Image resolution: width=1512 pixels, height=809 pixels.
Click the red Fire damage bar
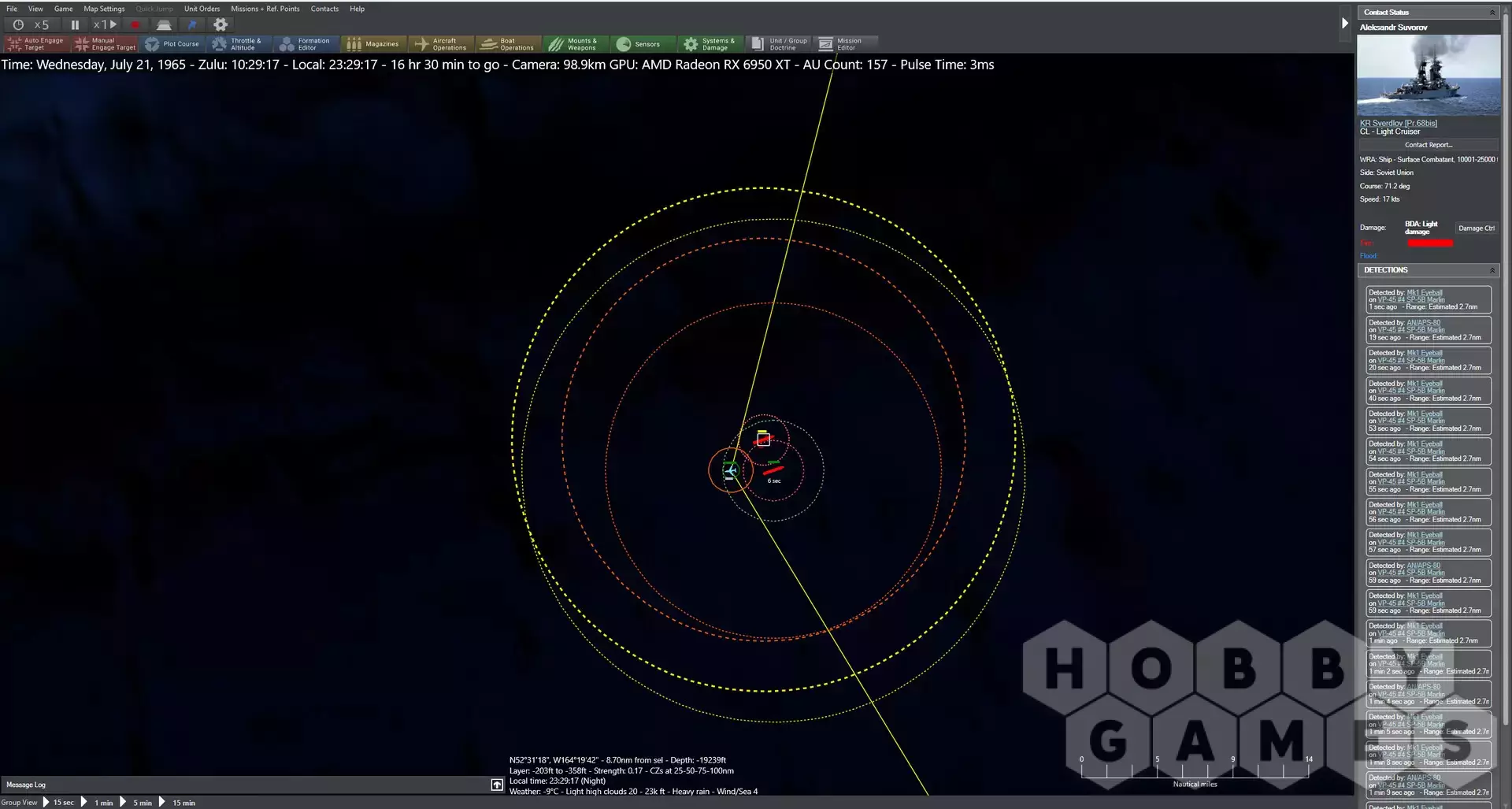1430,243
